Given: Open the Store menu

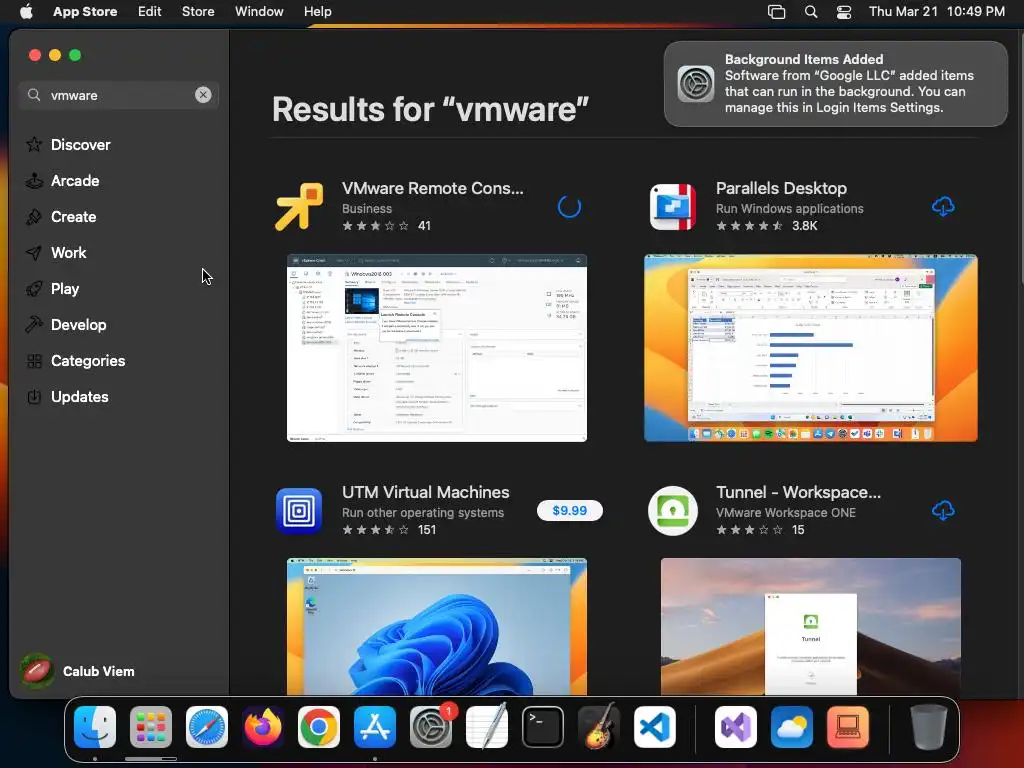Looking at the screenshot, I should 198,12.
